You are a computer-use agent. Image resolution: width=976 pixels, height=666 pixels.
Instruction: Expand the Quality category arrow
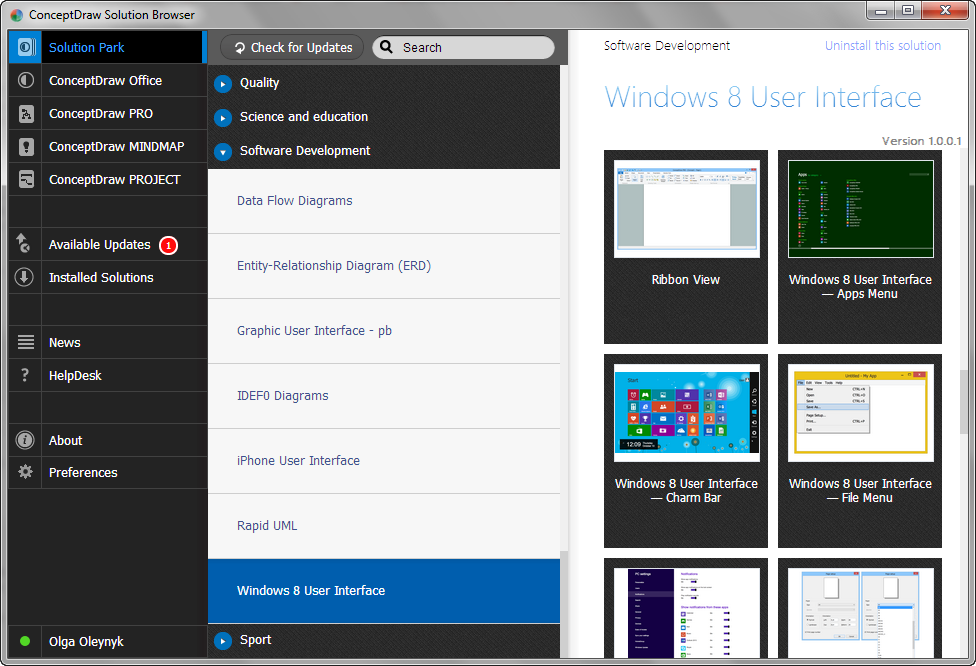click(223, 83)
